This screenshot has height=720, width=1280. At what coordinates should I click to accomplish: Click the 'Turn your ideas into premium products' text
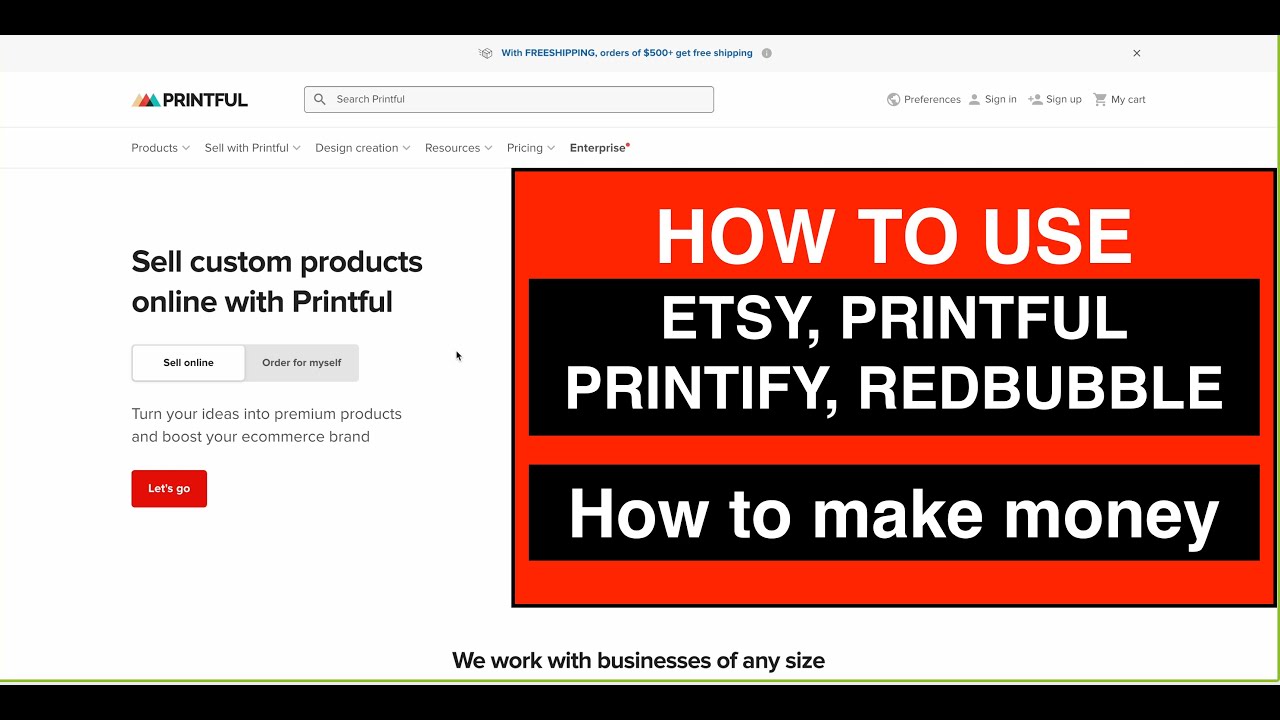coord(266,425)
